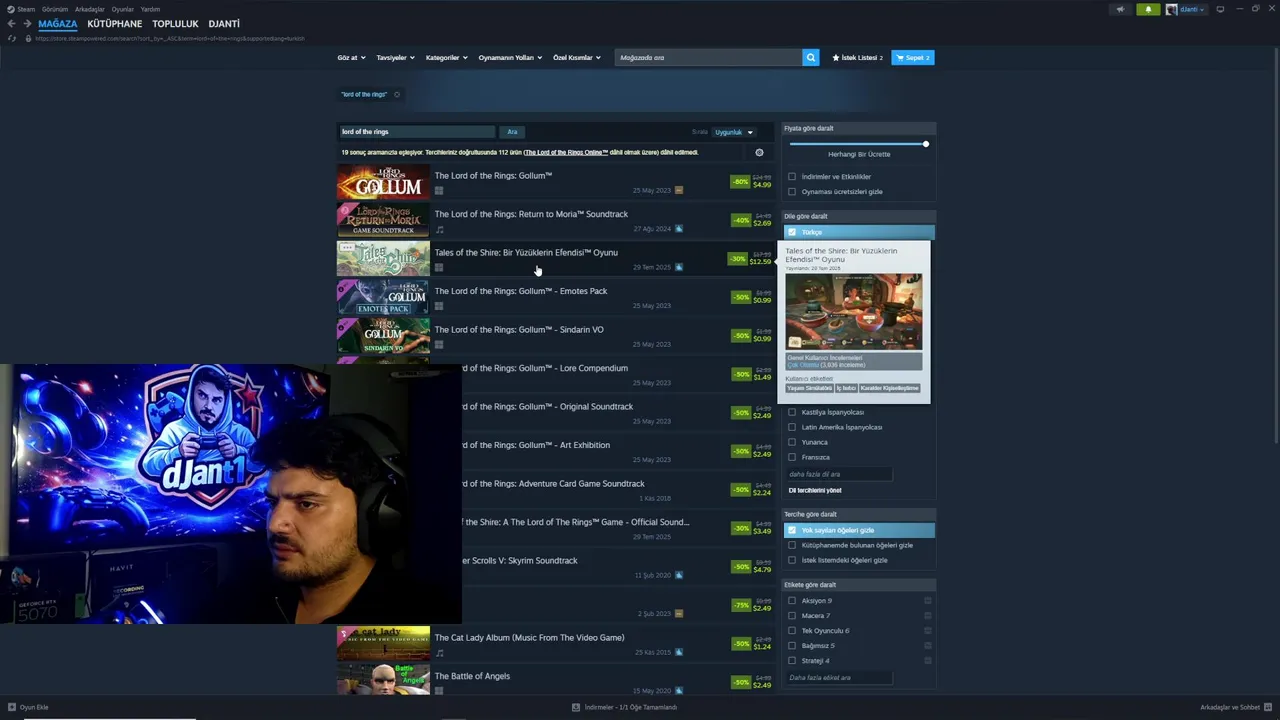Open the DJANTI profile tab
The image size is (1280, 720).
click(x=224, y=24)
